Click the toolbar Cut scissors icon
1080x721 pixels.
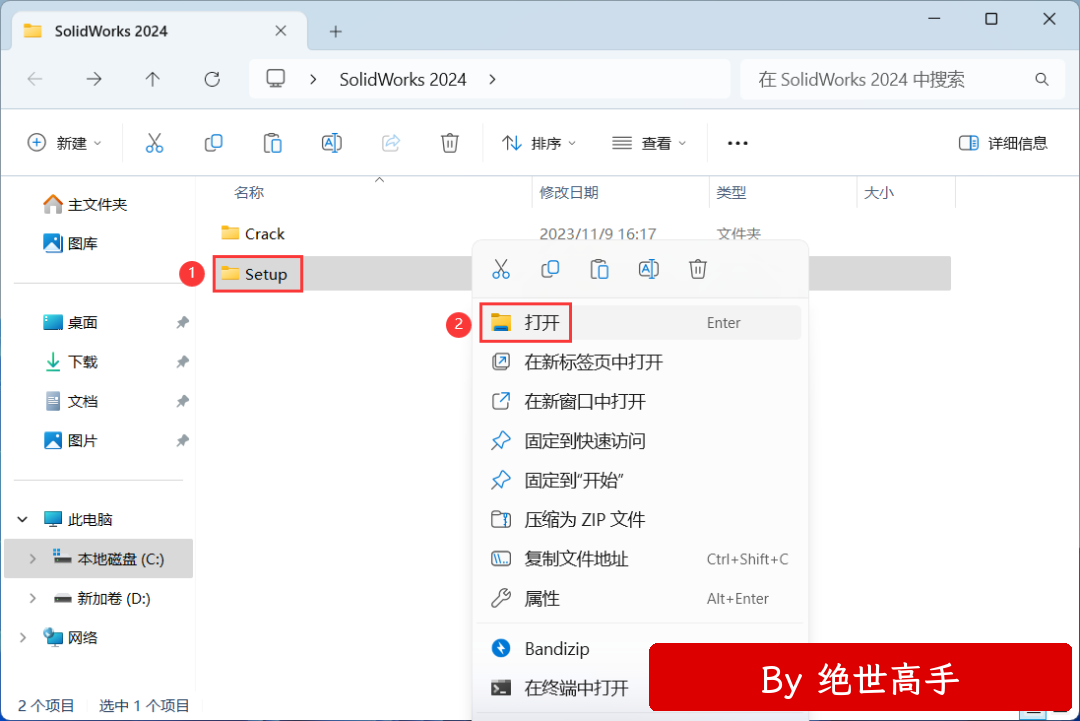[154, 143]
